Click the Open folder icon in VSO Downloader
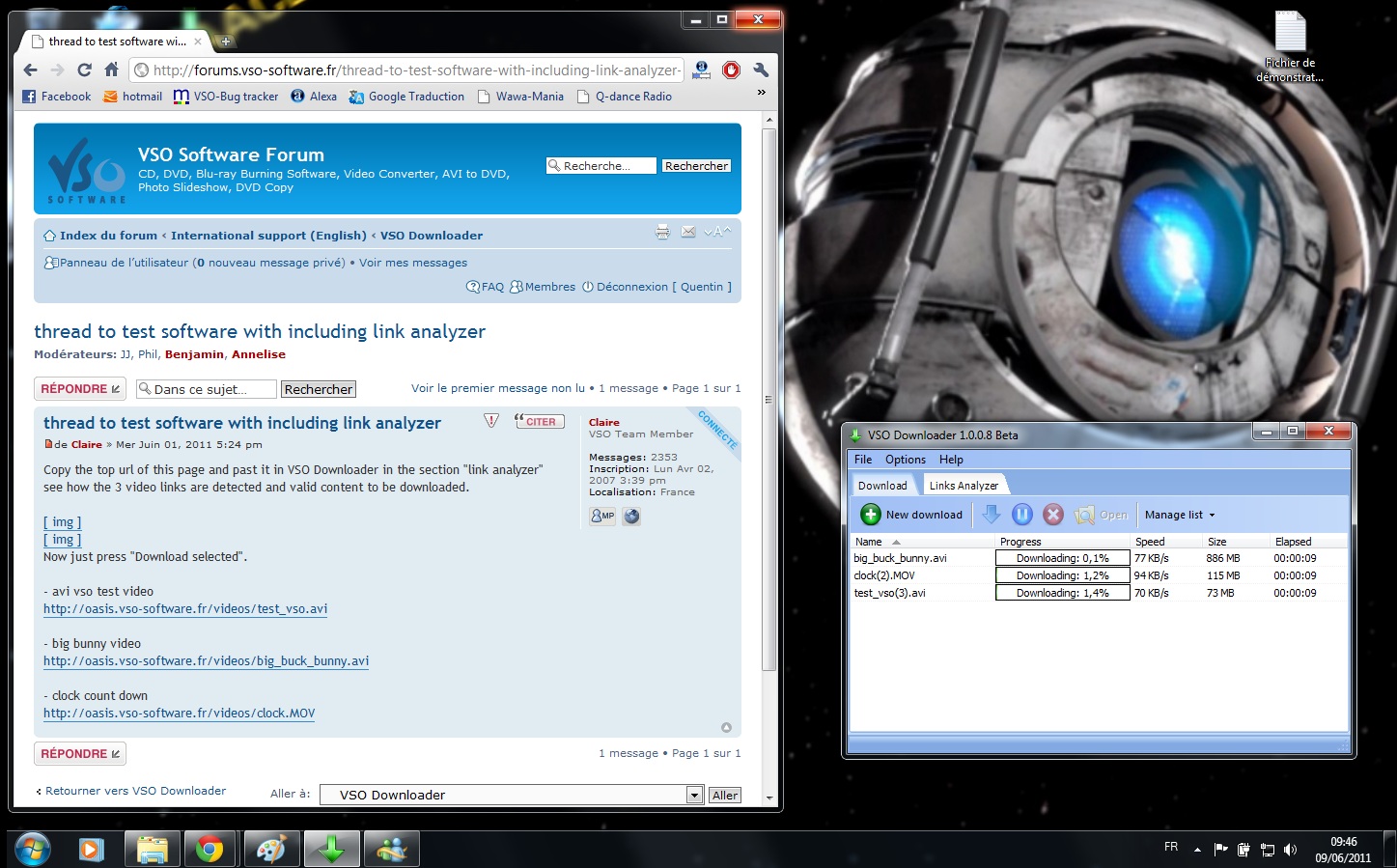This screenshot has width=1397, height=868. (1085, 515)
